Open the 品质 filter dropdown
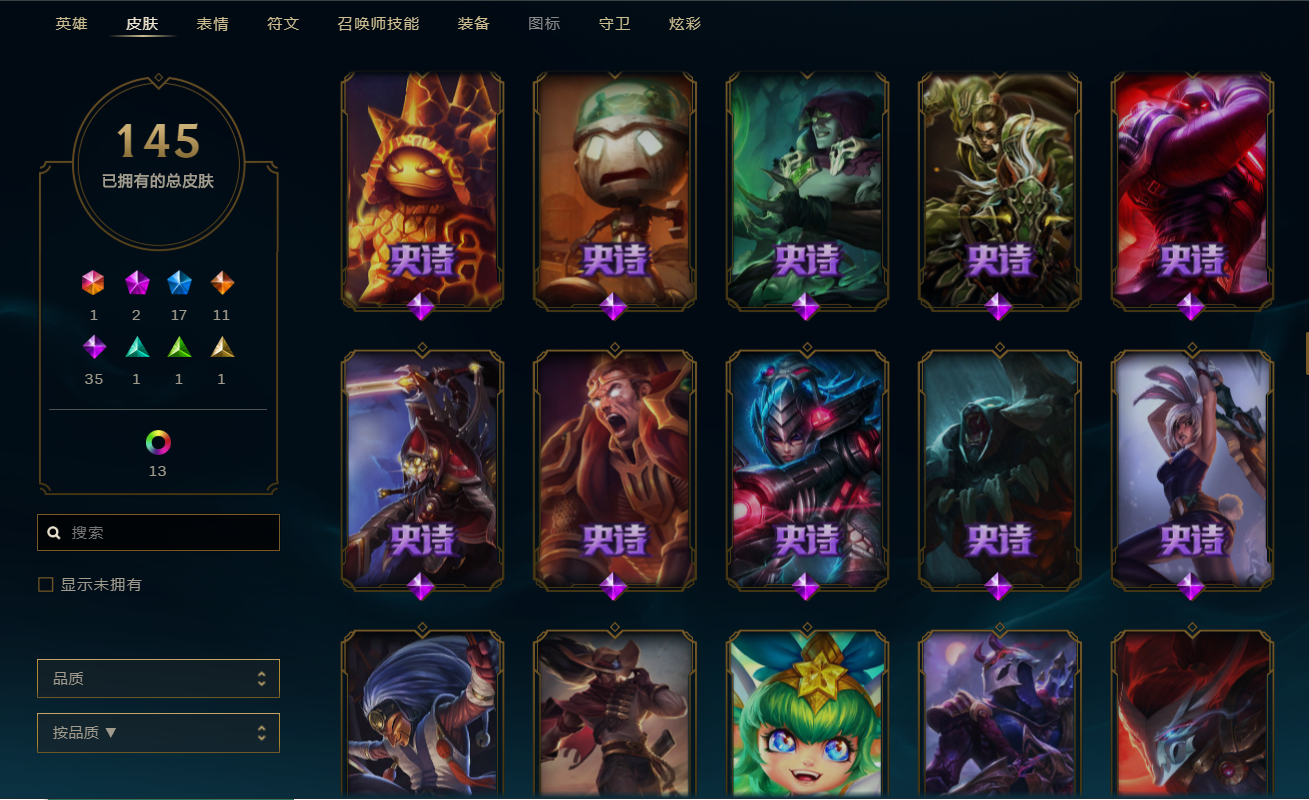Viewport: 1309px width, 800px height. click(158, 678)
